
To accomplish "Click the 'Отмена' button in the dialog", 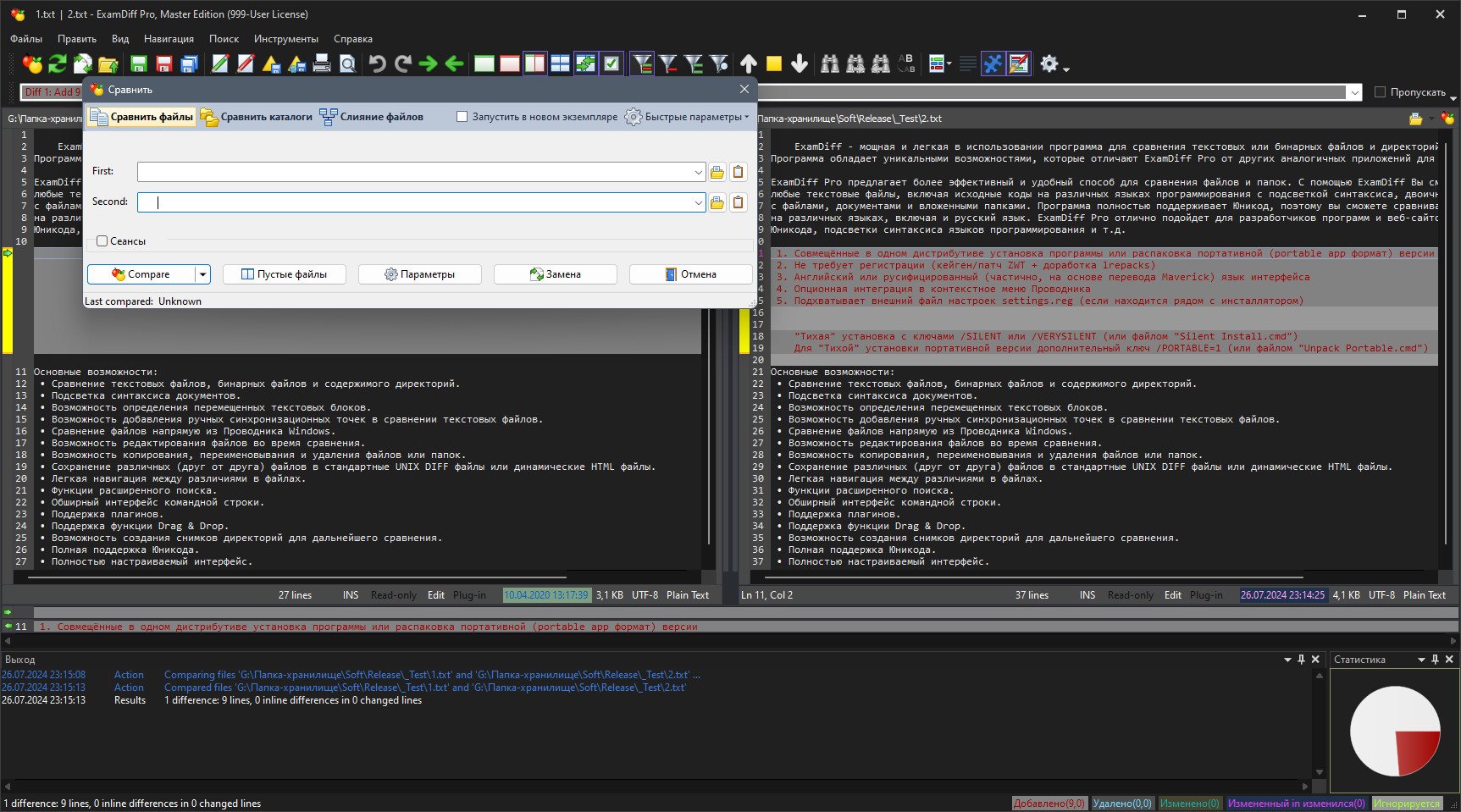I will [690, 274].
